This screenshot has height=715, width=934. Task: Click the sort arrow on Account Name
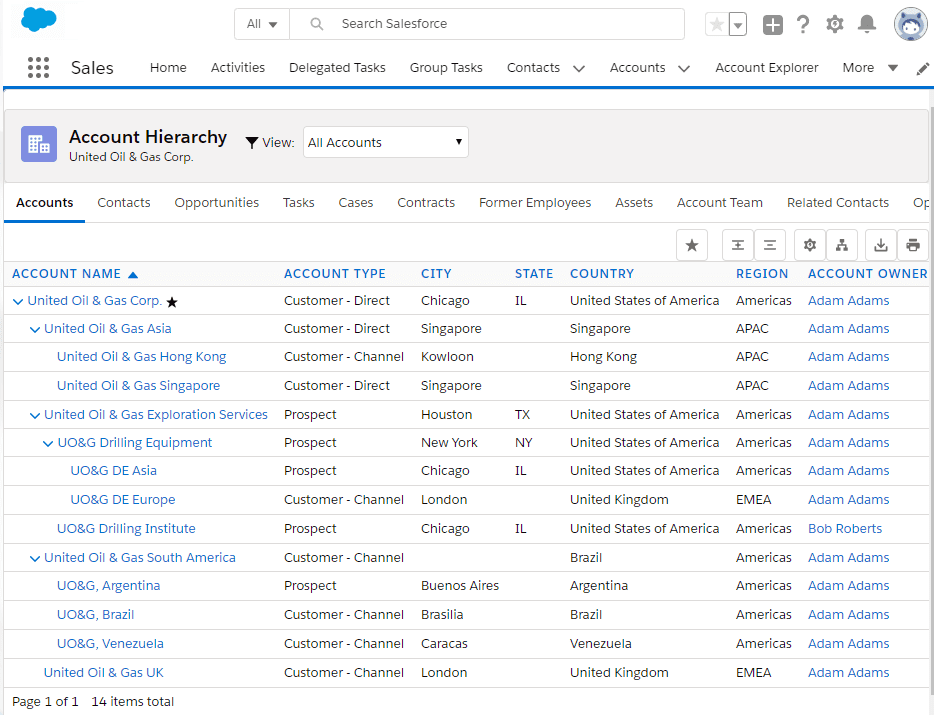coord(133,275)
